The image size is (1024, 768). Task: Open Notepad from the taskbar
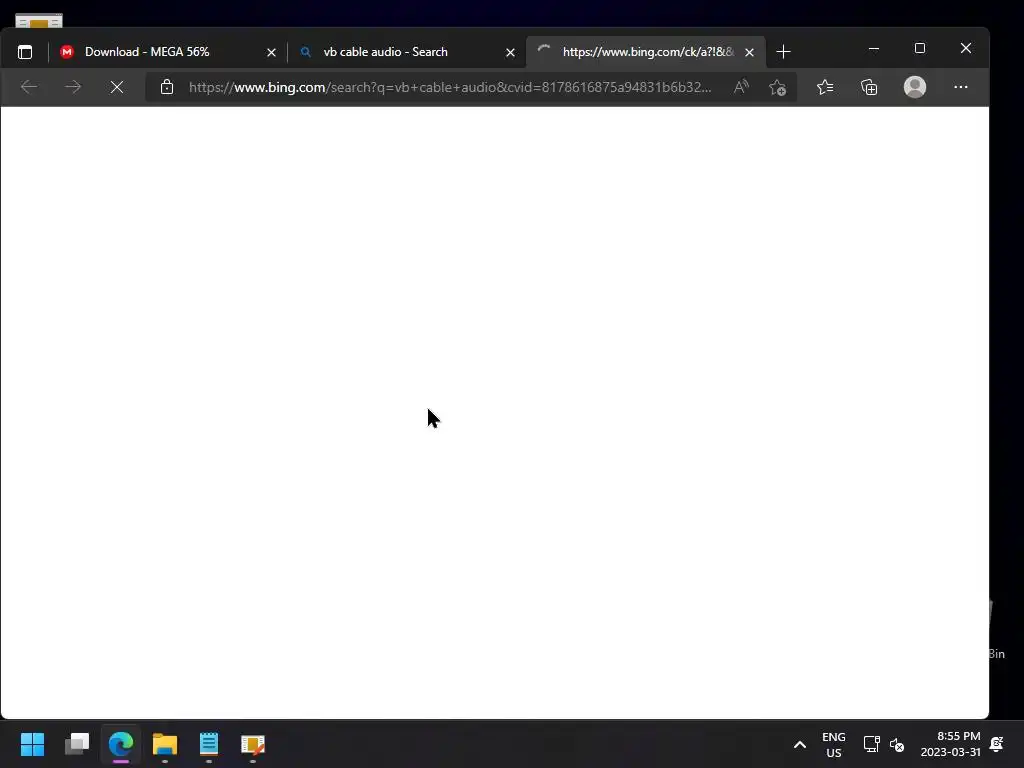click(x=209, y=744)
